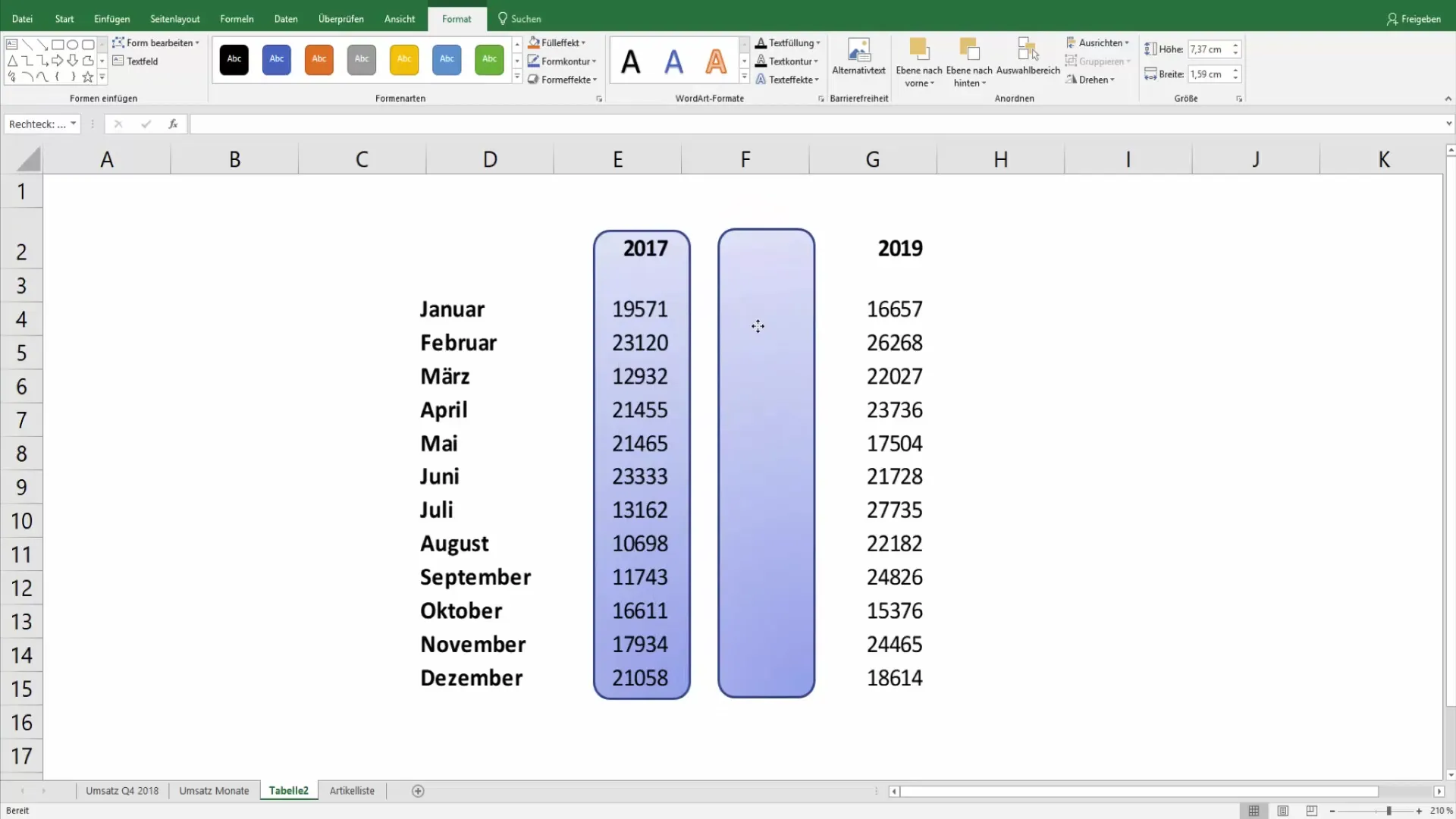Screen dimensions: 1456x819
Task: Click the orange Formenarten style
Action: 318,58
